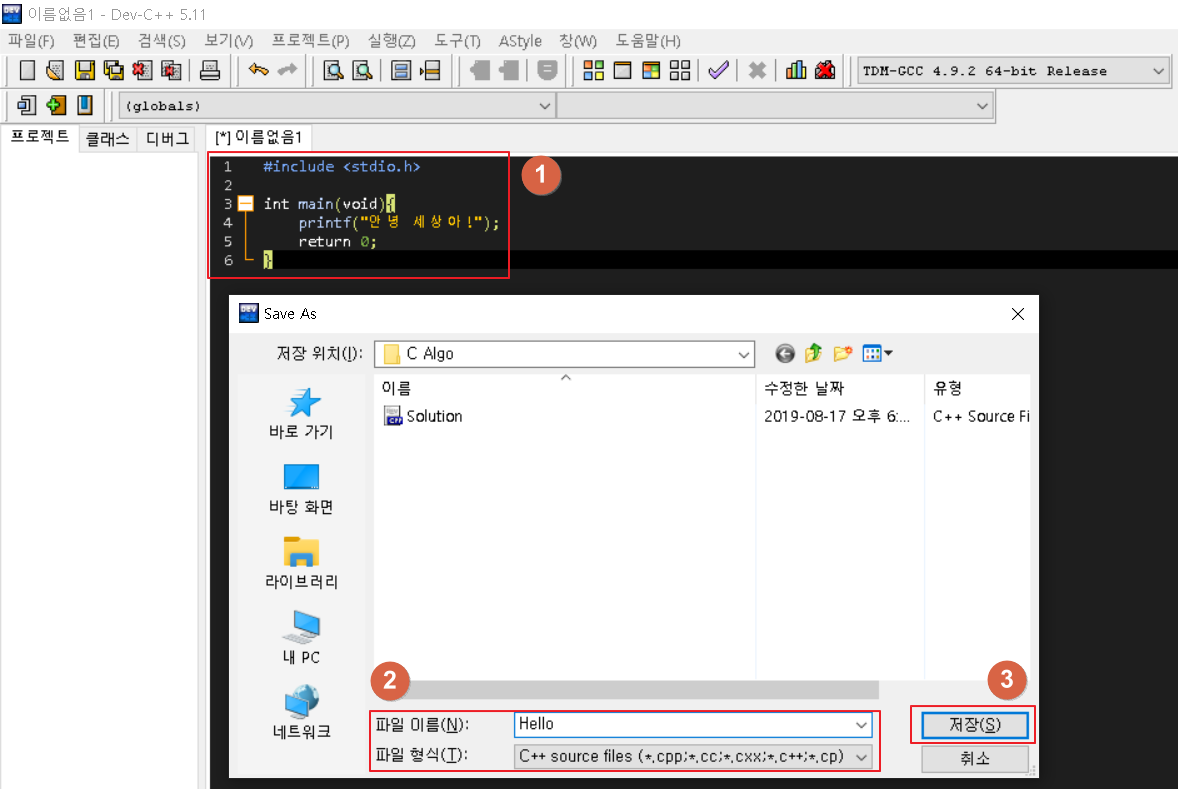This screenshot has height=789, width=1178.
Task: Open the 실행(Z) menu
Action: click(391, 41)
